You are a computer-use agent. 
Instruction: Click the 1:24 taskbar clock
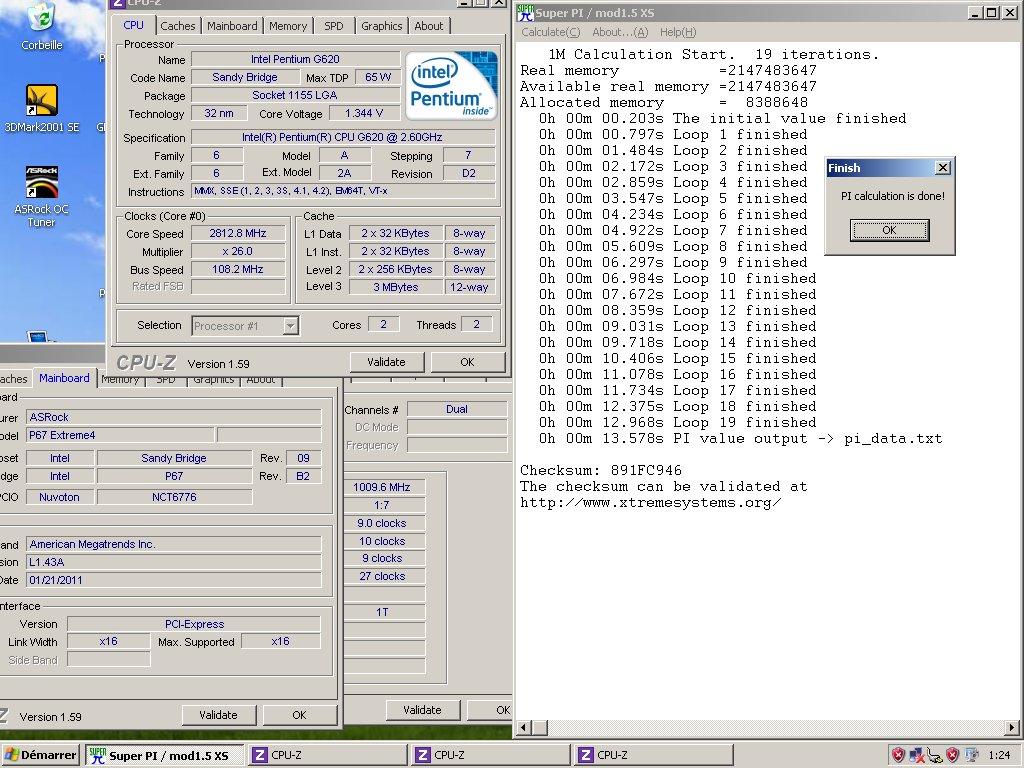[999, 755]
